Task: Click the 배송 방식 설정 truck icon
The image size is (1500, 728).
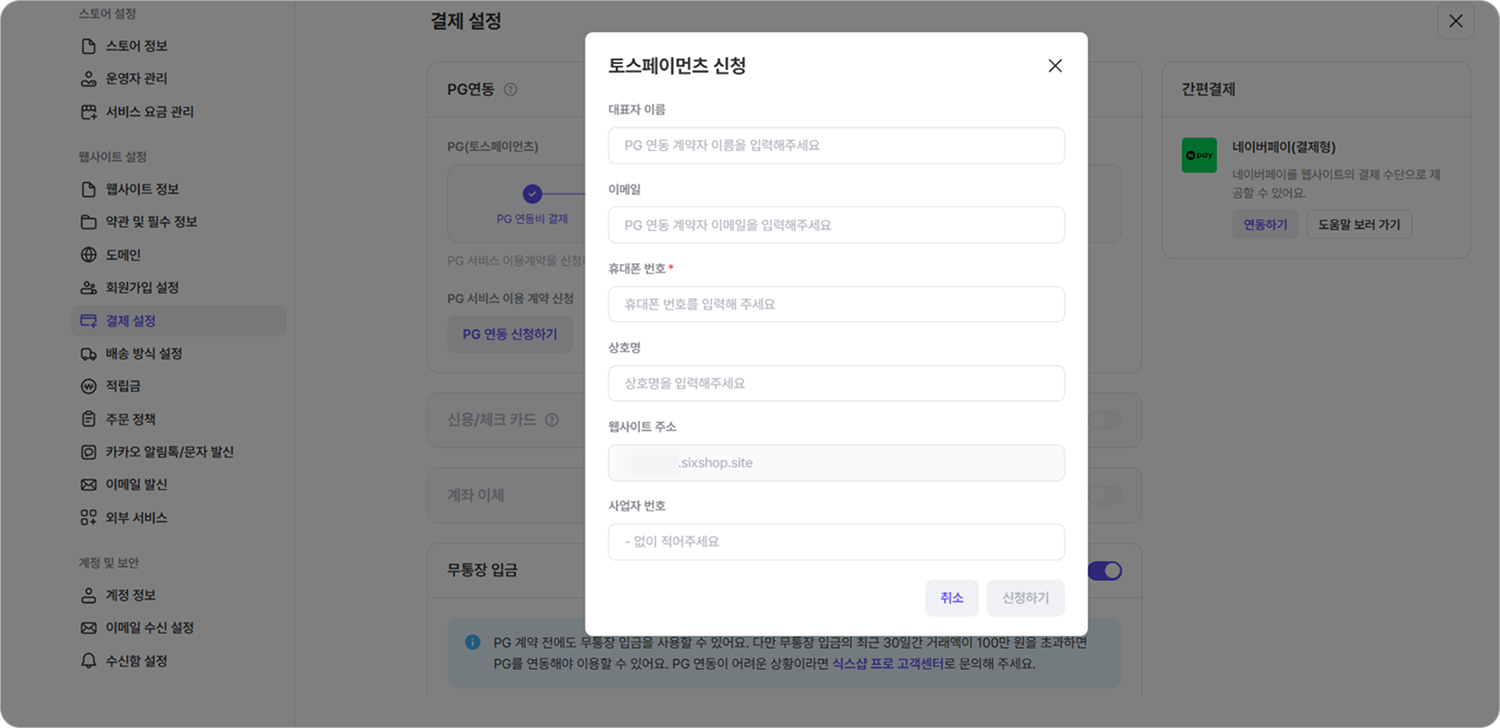Action: [x=88, y=354]
